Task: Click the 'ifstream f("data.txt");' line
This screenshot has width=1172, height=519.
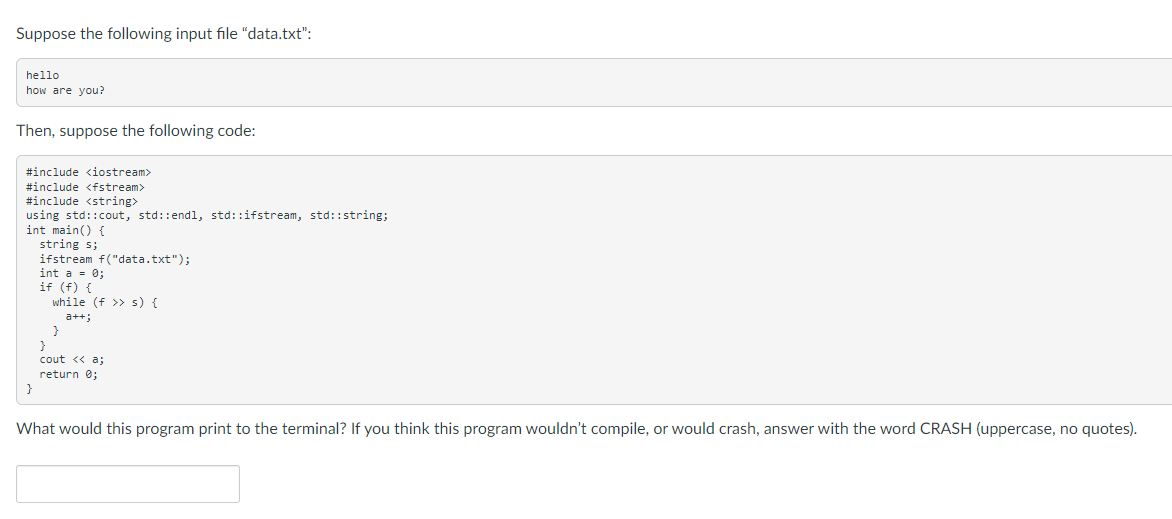Action: click(114, 260)
